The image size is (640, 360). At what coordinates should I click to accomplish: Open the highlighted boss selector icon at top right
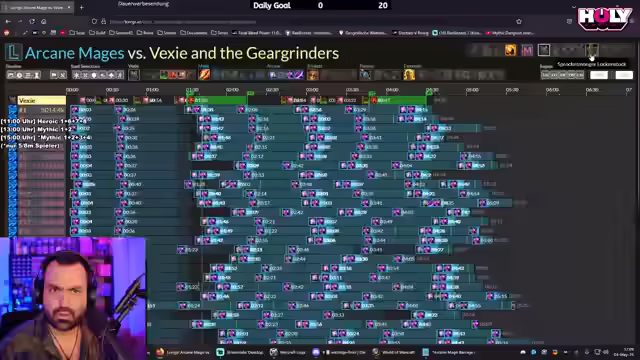click(x=592, y=50)
